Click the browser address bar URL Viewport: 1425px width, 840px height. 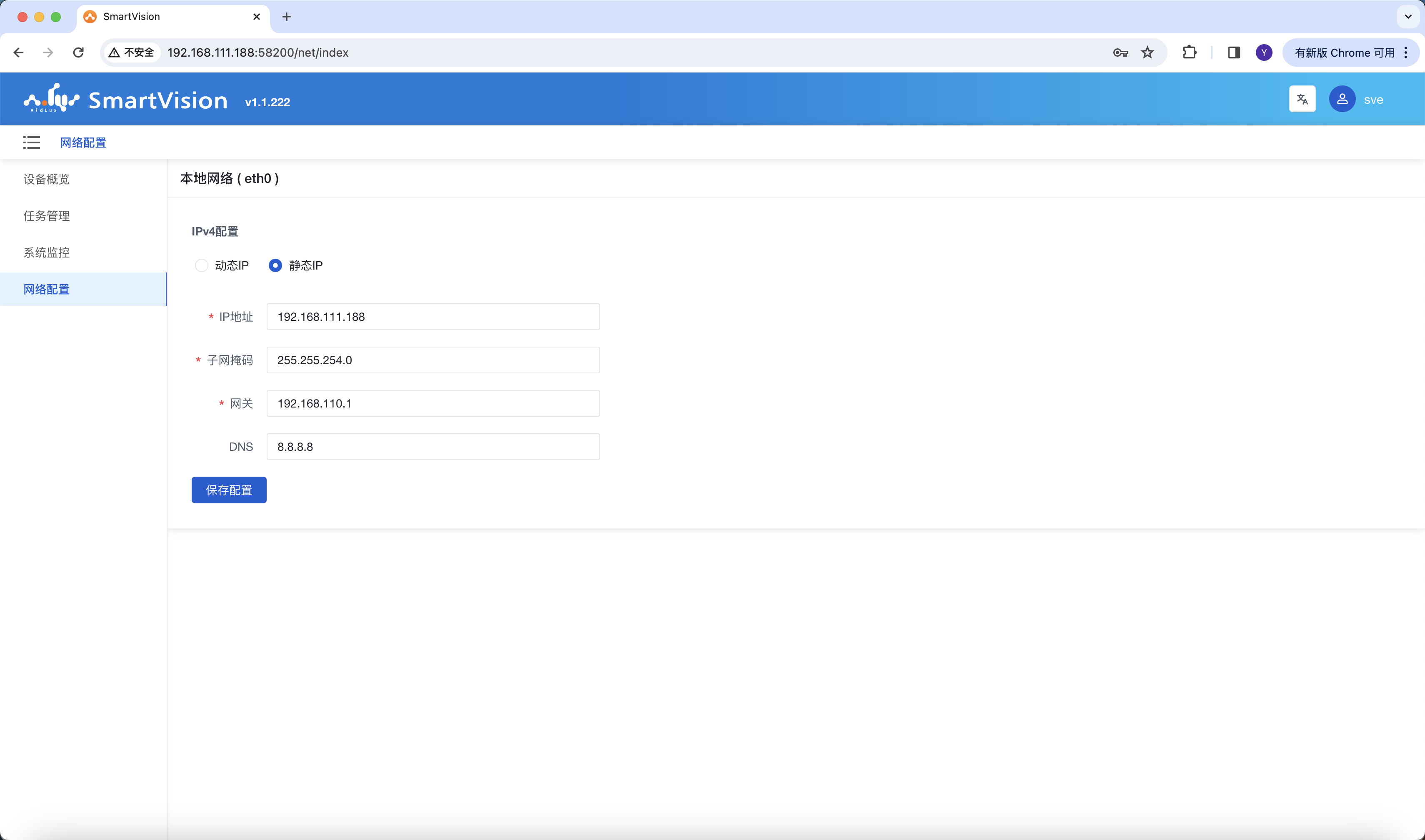(x=258, y=52)
